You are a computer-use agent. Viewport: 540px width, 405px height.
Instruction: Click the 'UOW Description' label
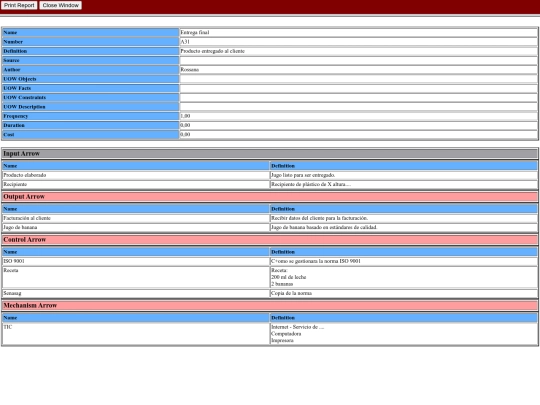[24, 107]
